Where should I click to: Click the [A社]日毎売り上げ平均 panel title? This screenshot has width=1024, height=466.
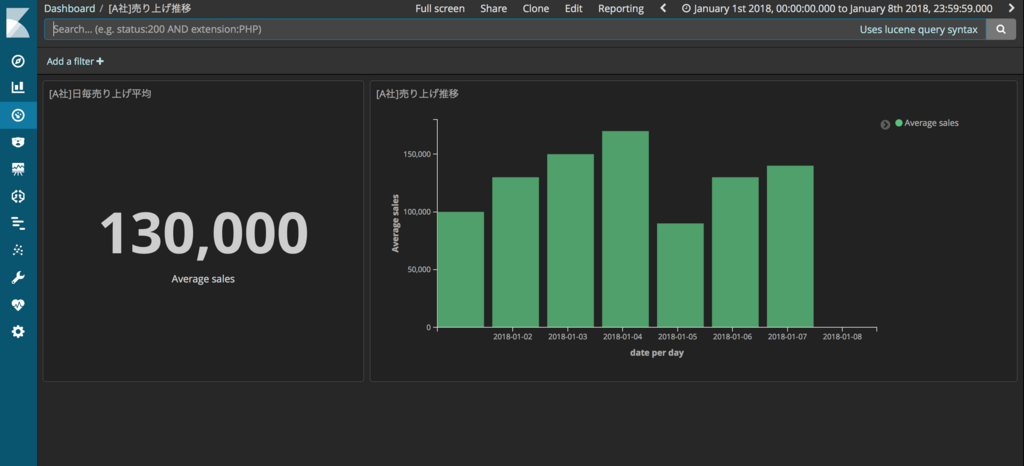point(101,94)
